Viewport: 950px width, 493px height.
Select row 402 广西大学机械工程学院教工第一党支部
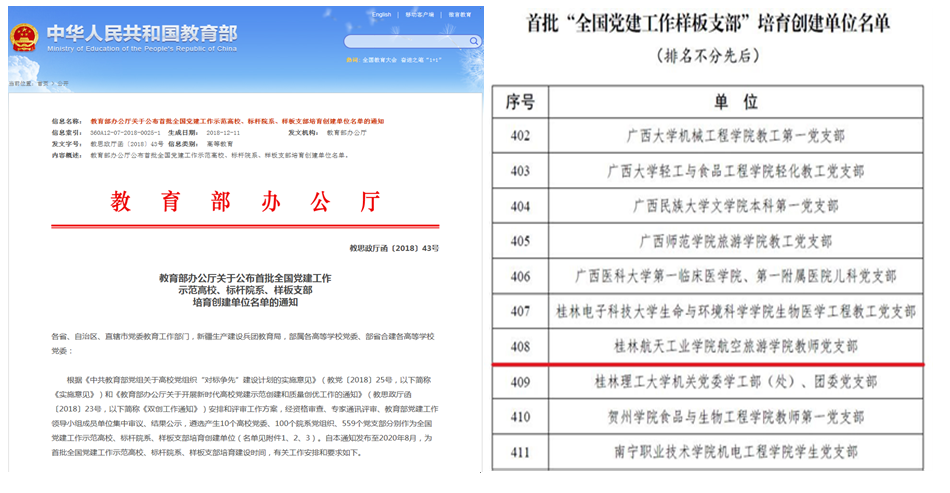pyautogui.click(x=735, y=137)
